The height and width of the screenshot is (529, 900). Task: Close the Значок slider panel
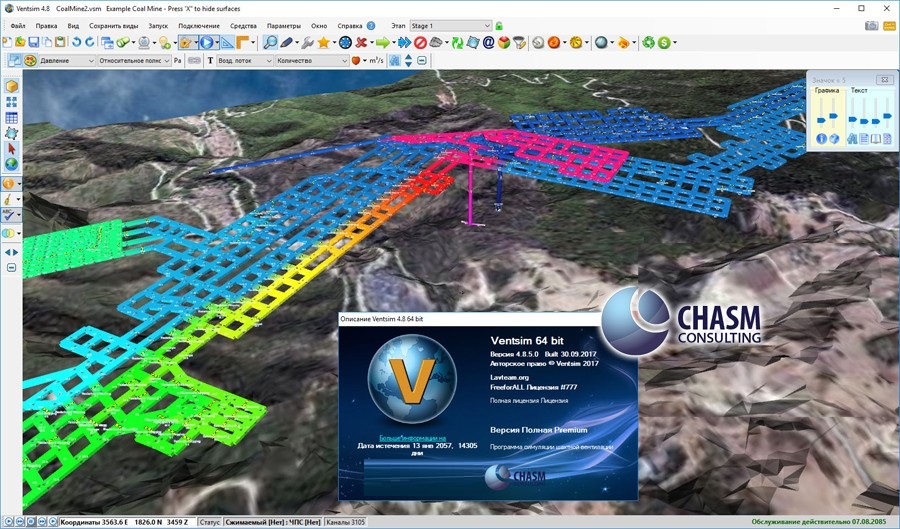[x=884, y=80]
